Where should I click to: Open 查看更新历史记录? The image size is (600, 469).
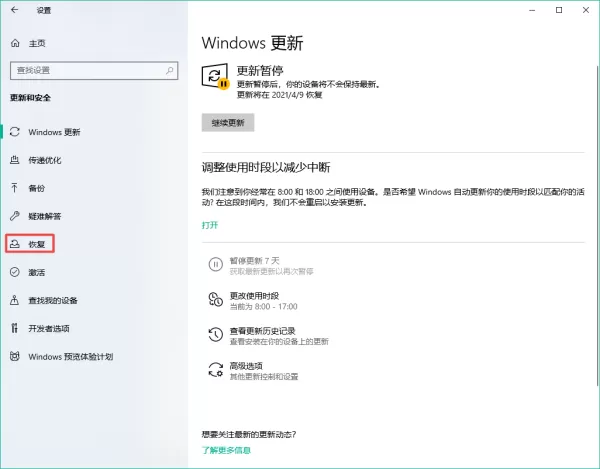point(262,331)
